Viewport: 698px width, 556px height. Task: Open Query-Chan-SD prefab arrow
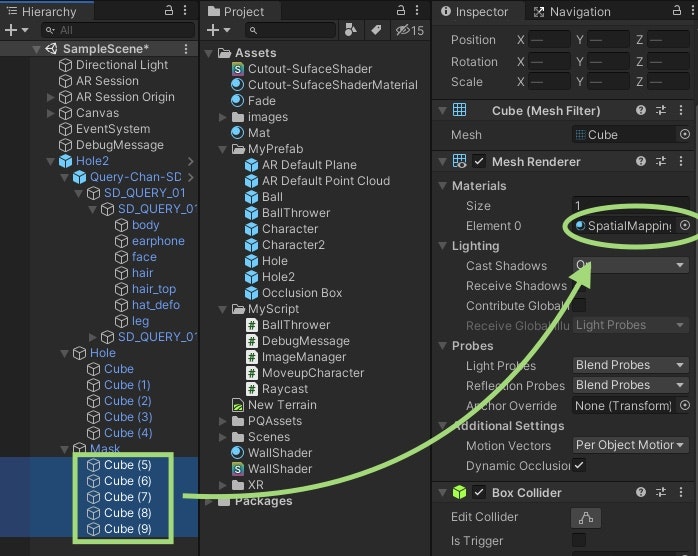pos(191,177)
